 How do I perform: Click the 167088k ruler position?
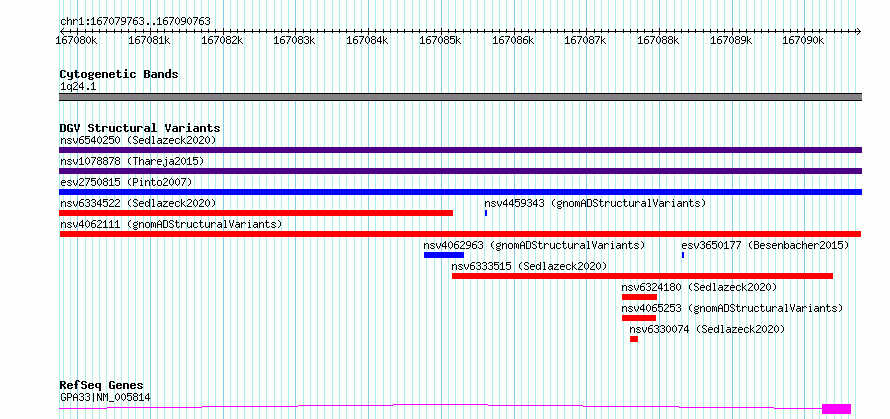658,40
